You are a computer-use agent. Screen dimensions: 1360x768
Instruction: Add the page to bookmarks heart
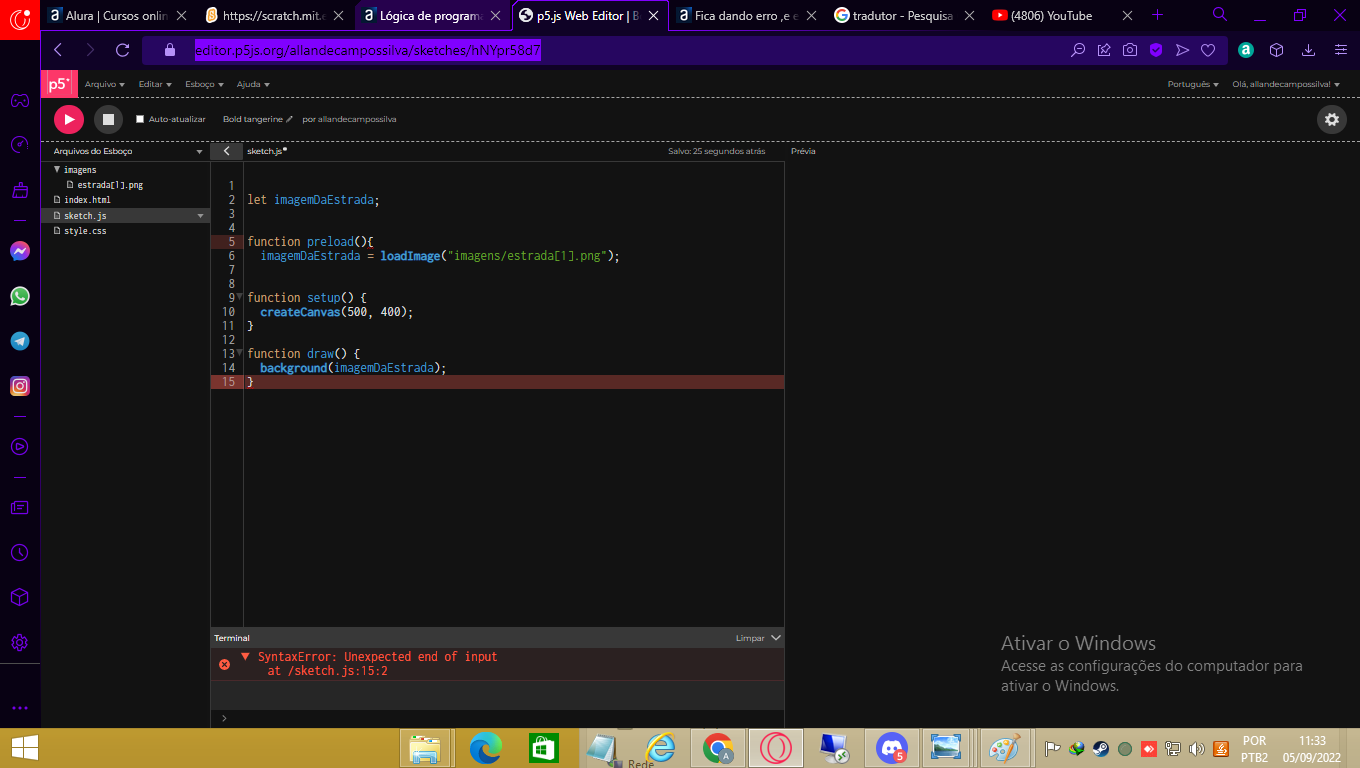(x=1208, y=50)
